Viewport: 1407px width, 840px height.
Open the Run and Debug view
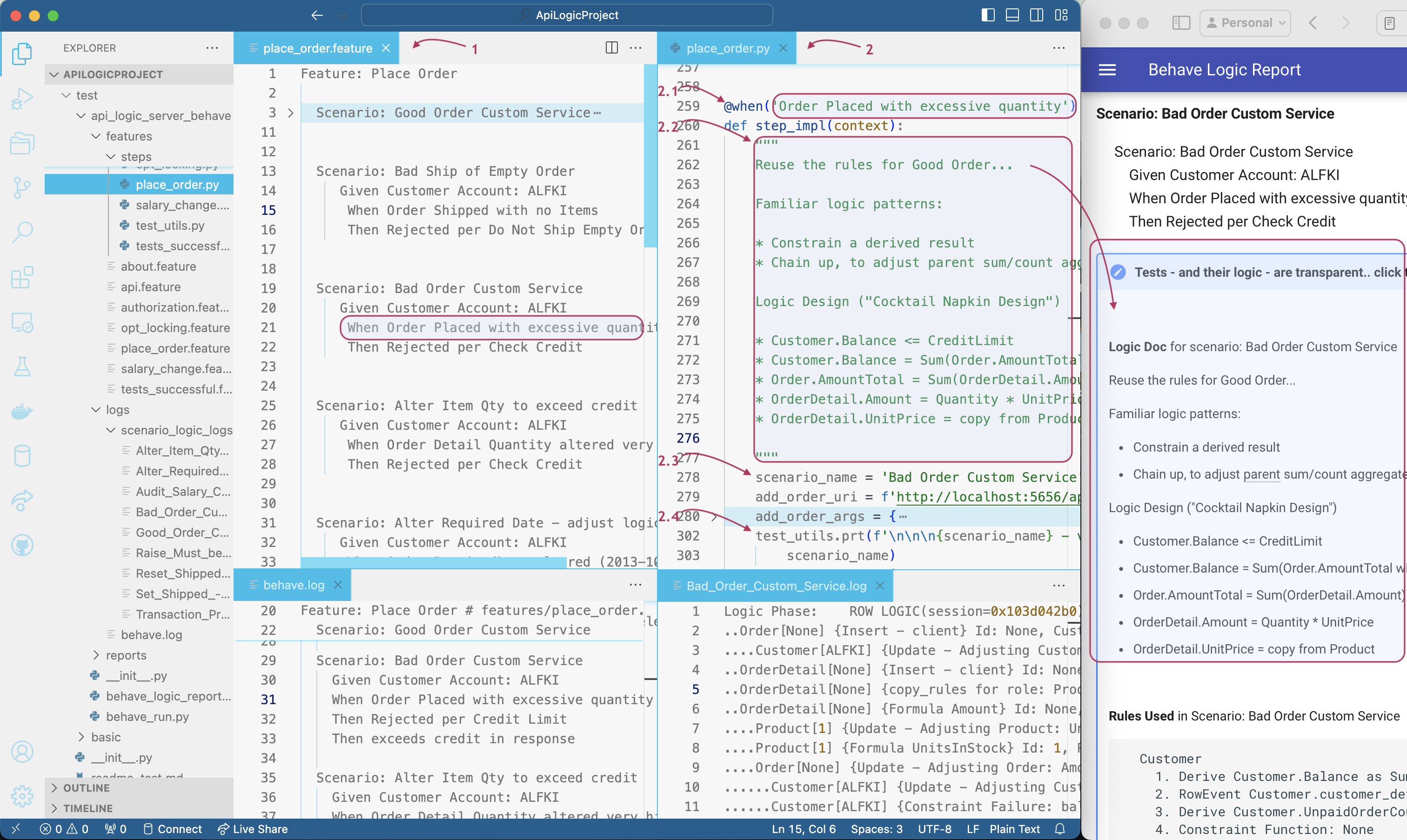[22, 99]
